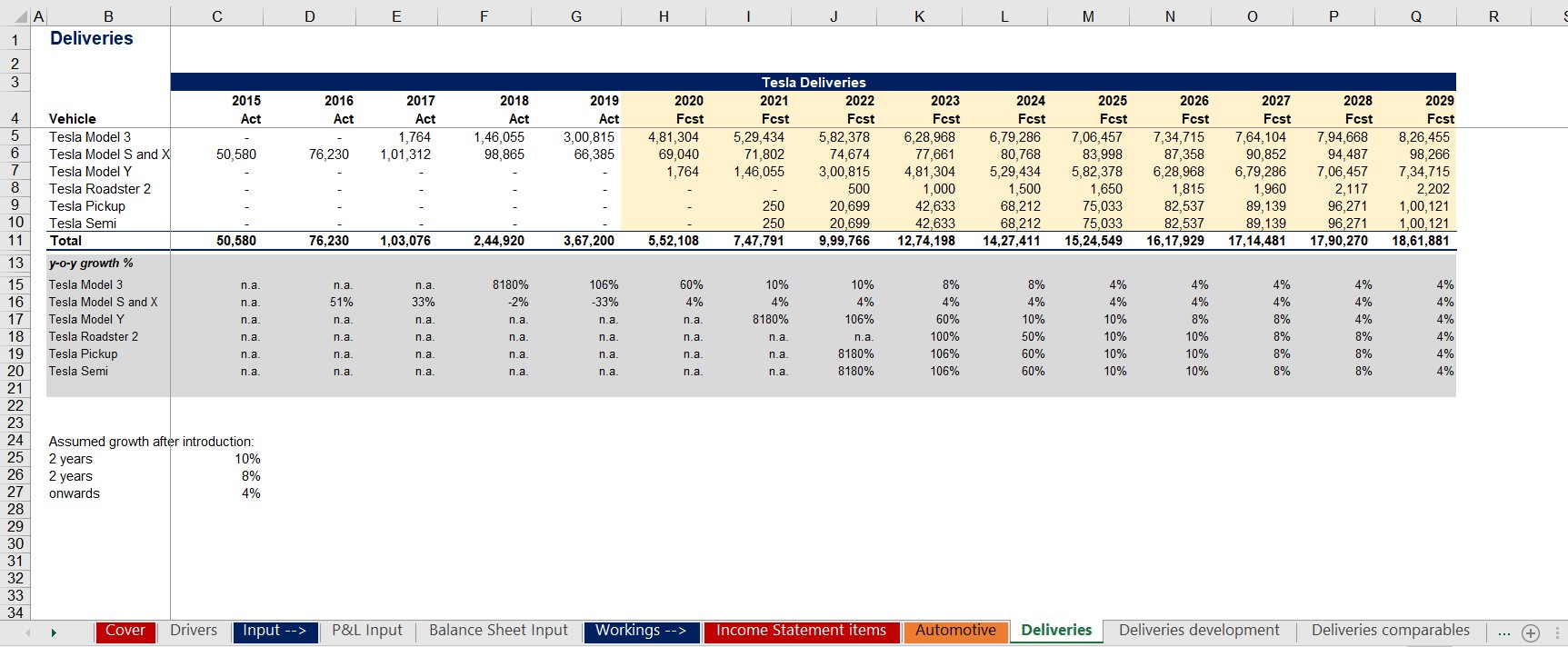Select -33% in Model S and X growth row
This screenshot has height=647, width=1568.
pyautogui.click(x=604, y=303)
